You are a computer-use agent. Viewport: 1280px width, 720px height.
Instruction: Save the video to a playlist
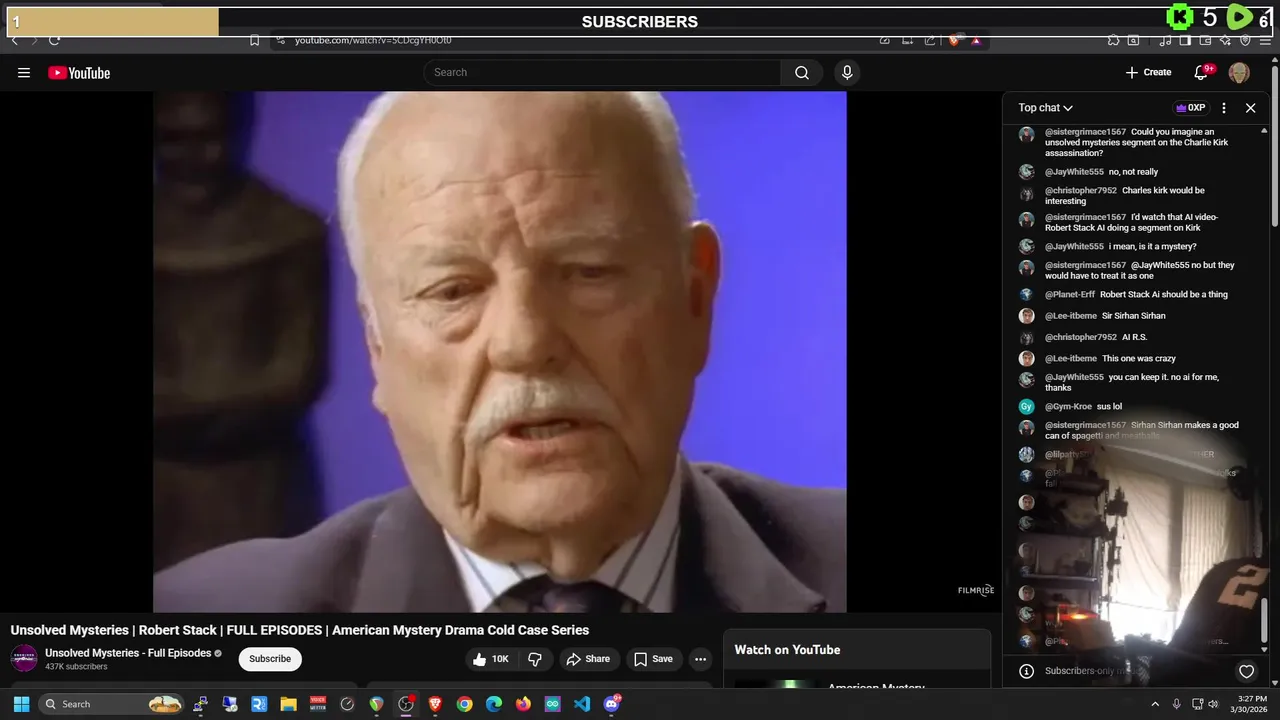coord(653,659)
